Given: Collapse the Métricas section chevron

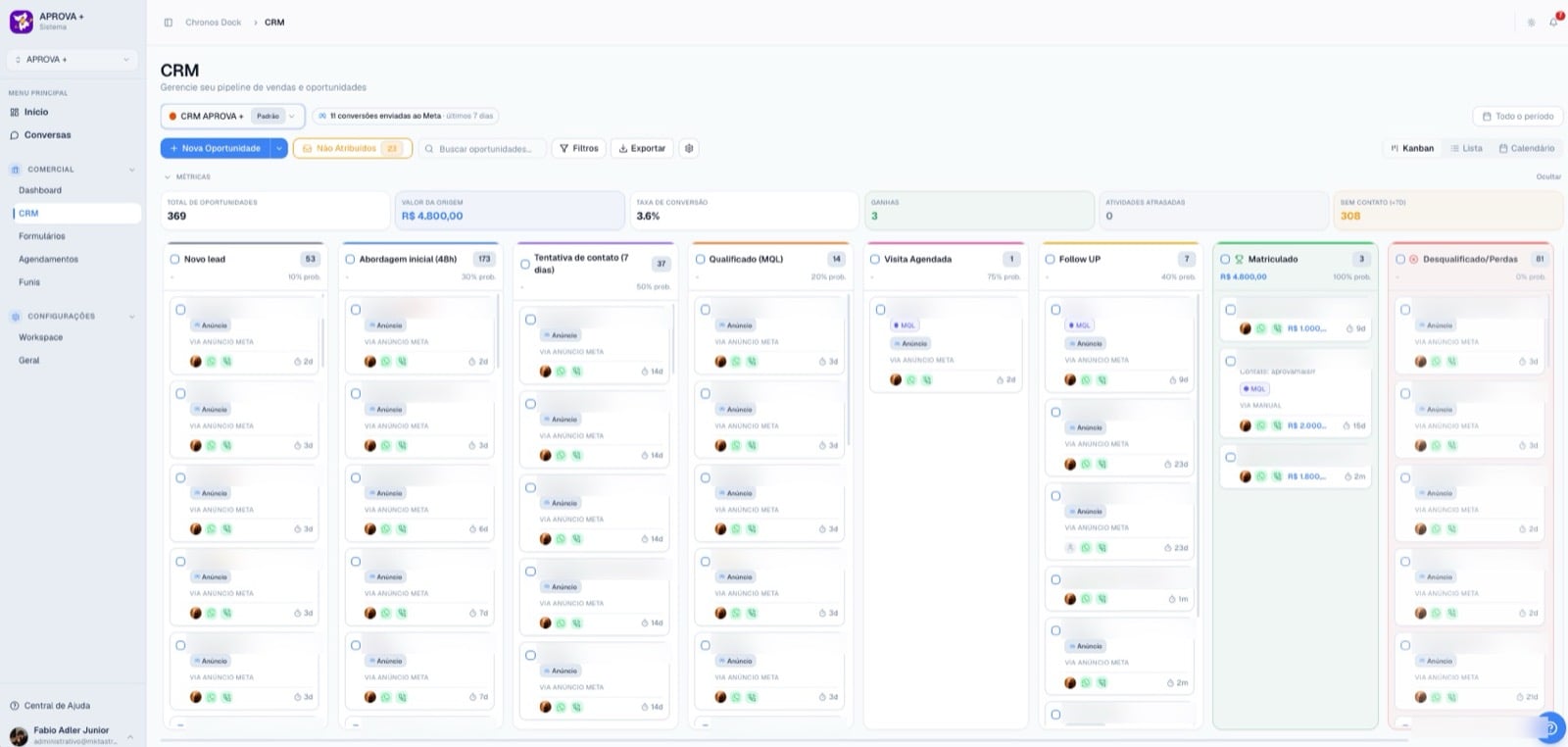Looking at the screenshot, I should [168, 177].
